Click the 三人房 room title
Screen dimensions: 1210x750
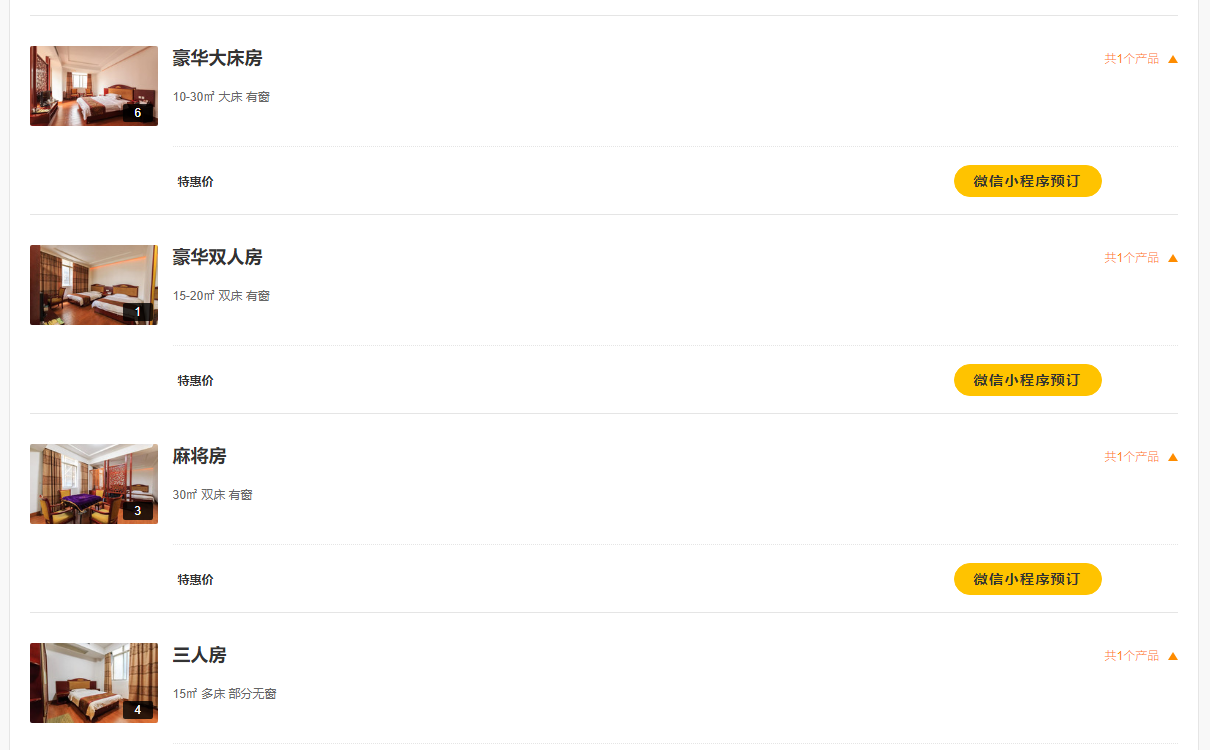click(199, 655)
